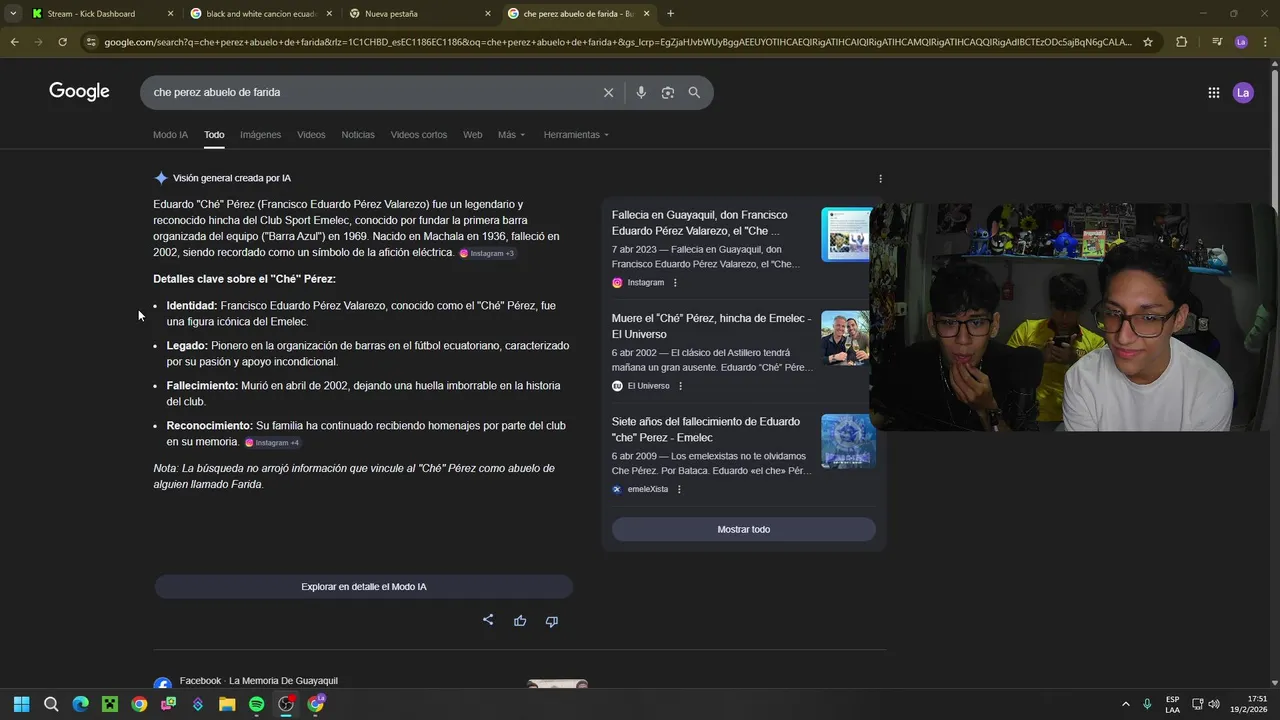1280x720 pixels.
Task: Open the Chrome extensions puzzle icon
Action: pyautogui.click(x=1181, y=42)
